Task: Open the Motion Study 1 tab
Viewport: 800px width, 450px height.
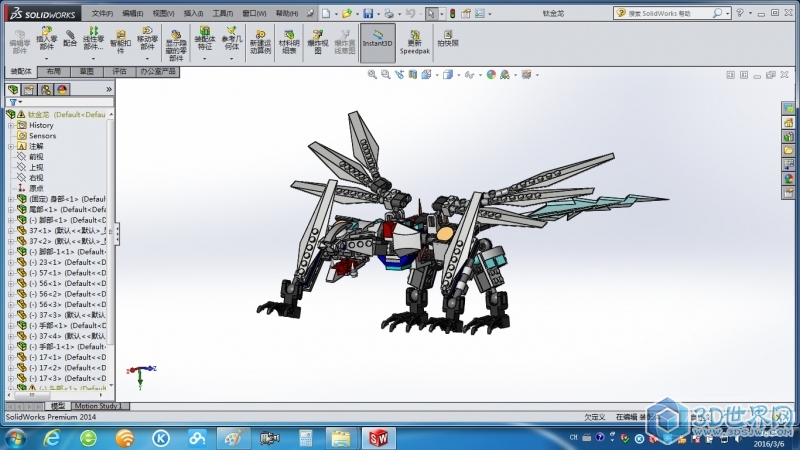Action: click(x=98, y=406)
